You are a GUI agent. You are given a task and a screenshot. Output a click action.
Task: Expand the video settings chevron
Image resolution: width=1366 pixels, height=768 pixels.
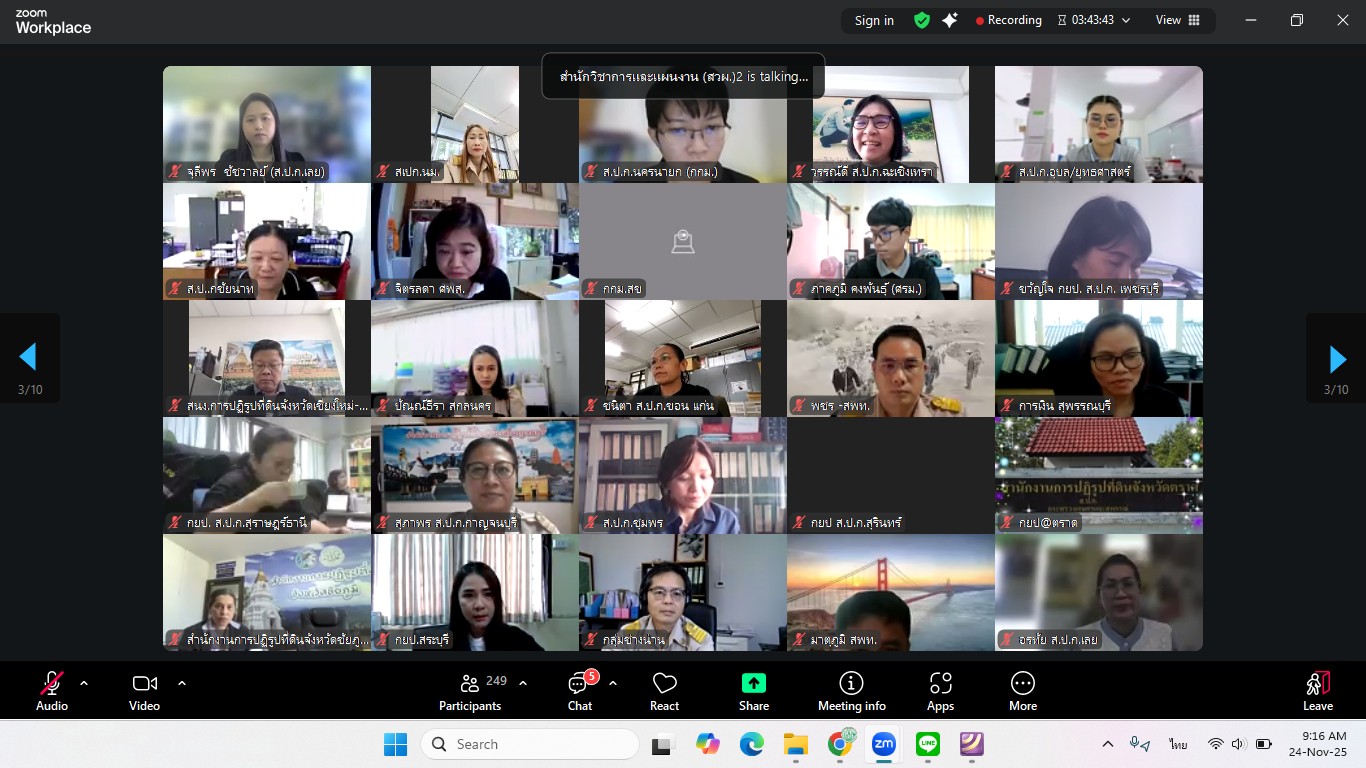point(182,683)
